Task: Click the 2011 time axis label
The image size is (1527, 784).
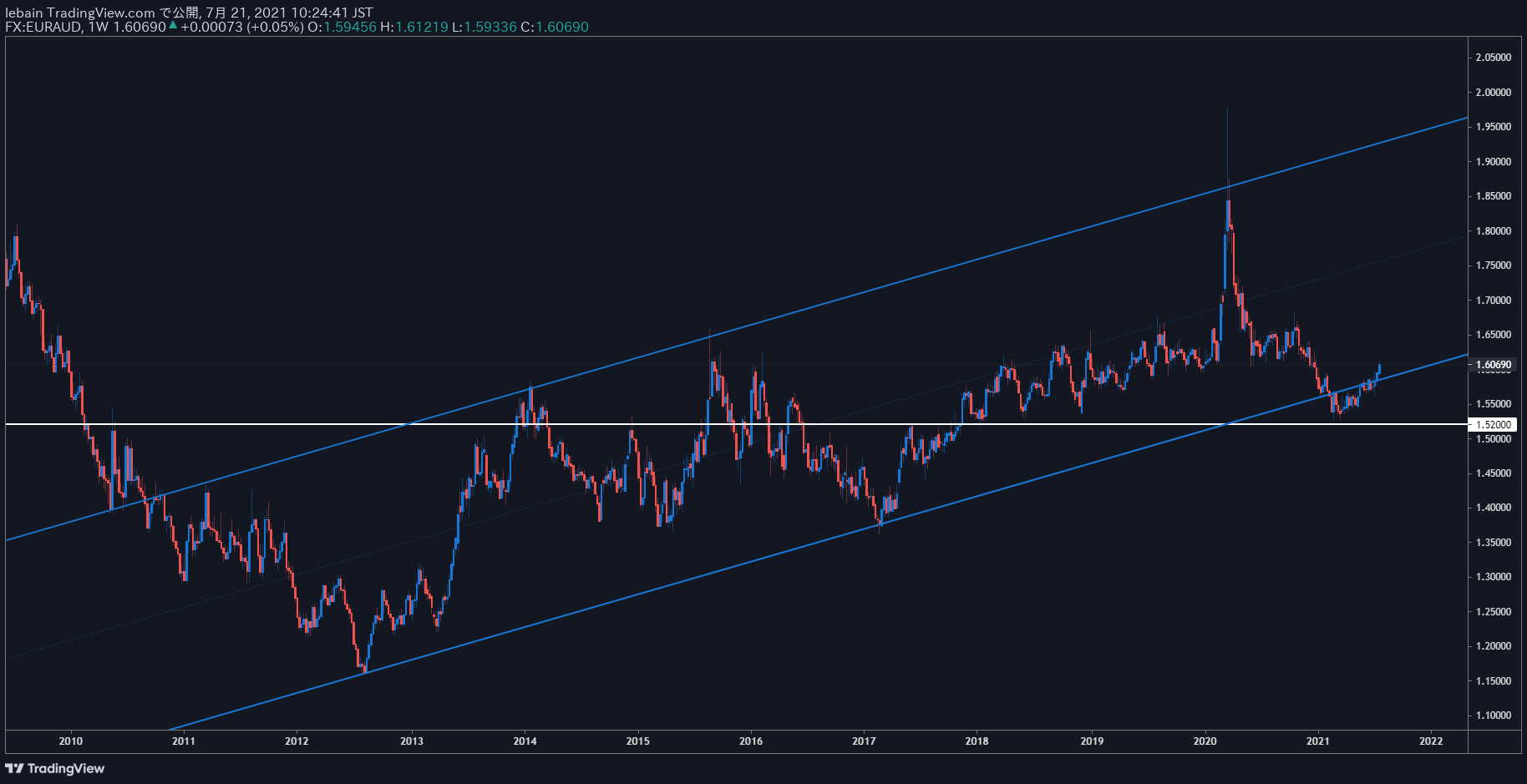Action: (184, 741)
